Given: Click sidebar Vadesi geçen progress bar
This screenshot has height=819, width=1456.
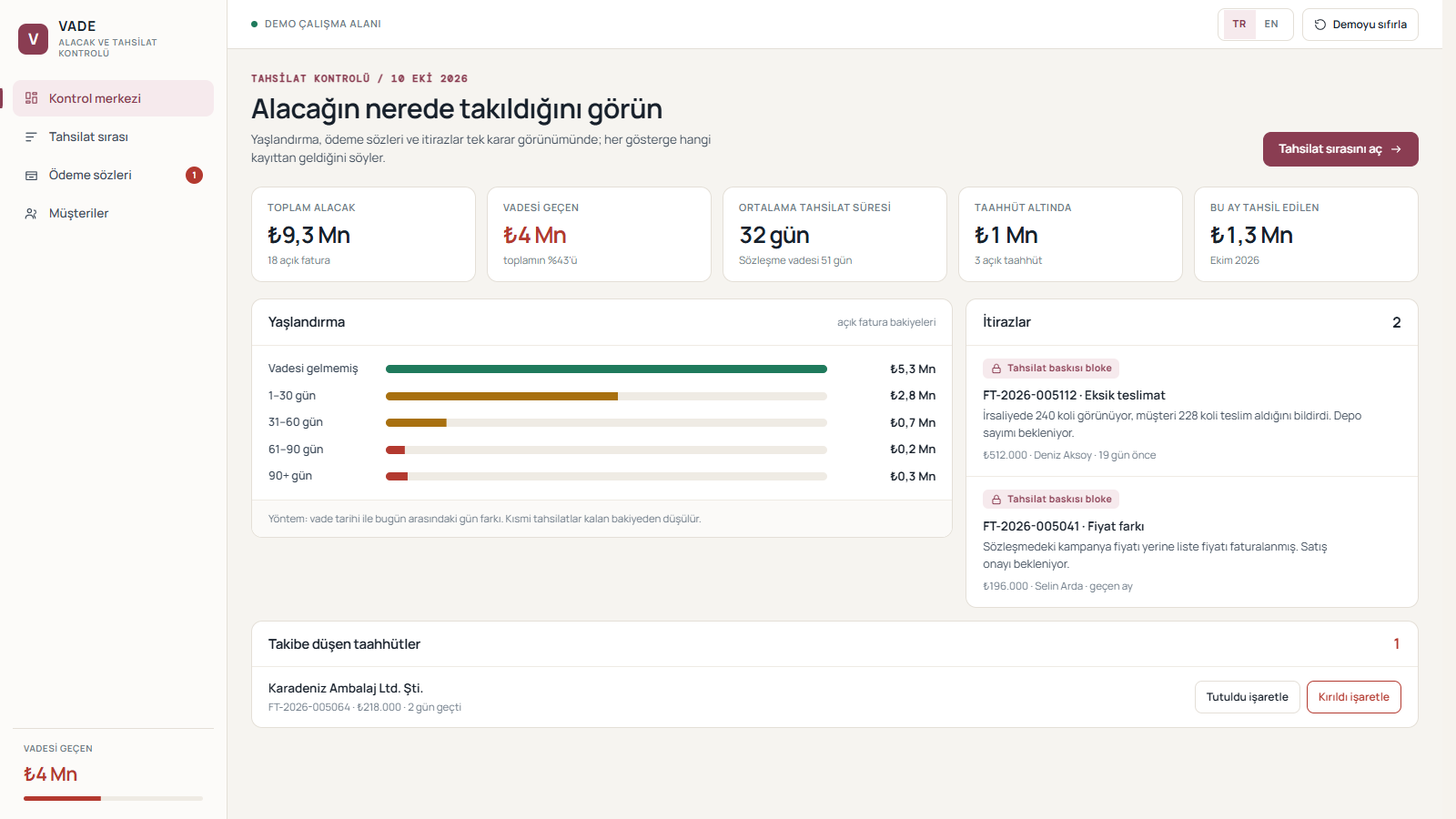Looking at the screenshot, I should pos(113,798).
